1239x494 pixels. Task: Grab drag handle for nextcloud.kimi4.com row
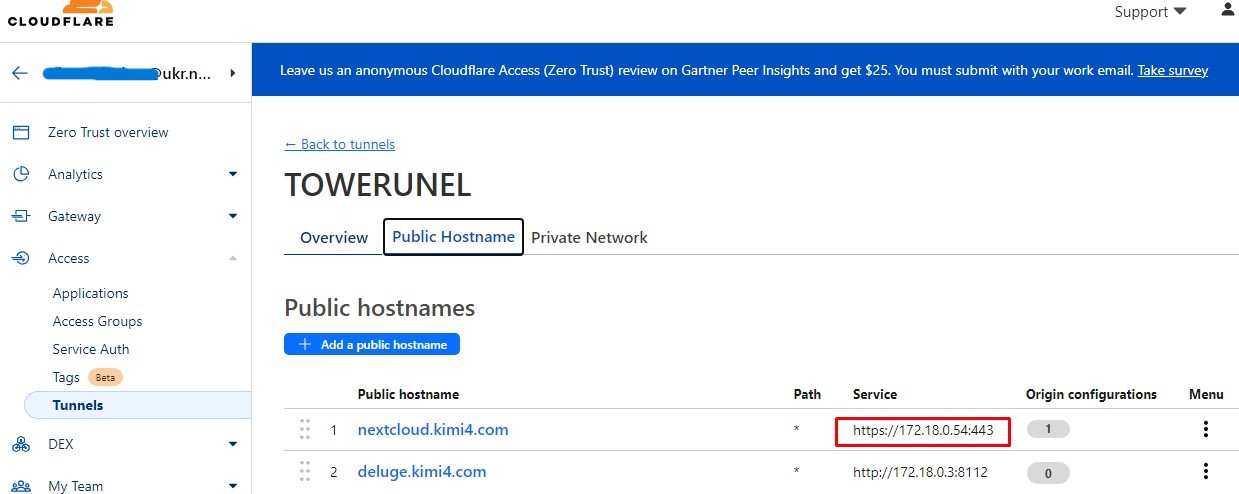[305, 430]
